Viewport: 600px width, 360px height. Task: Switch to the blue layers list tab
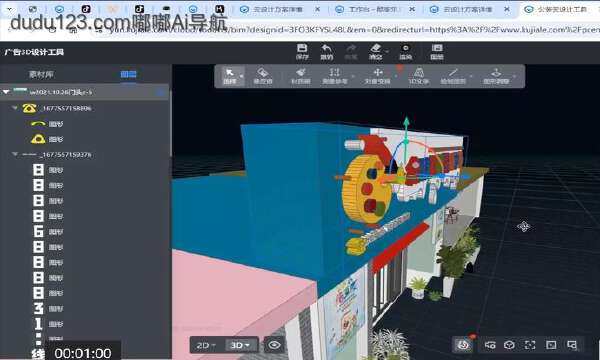tap(128, 74)
